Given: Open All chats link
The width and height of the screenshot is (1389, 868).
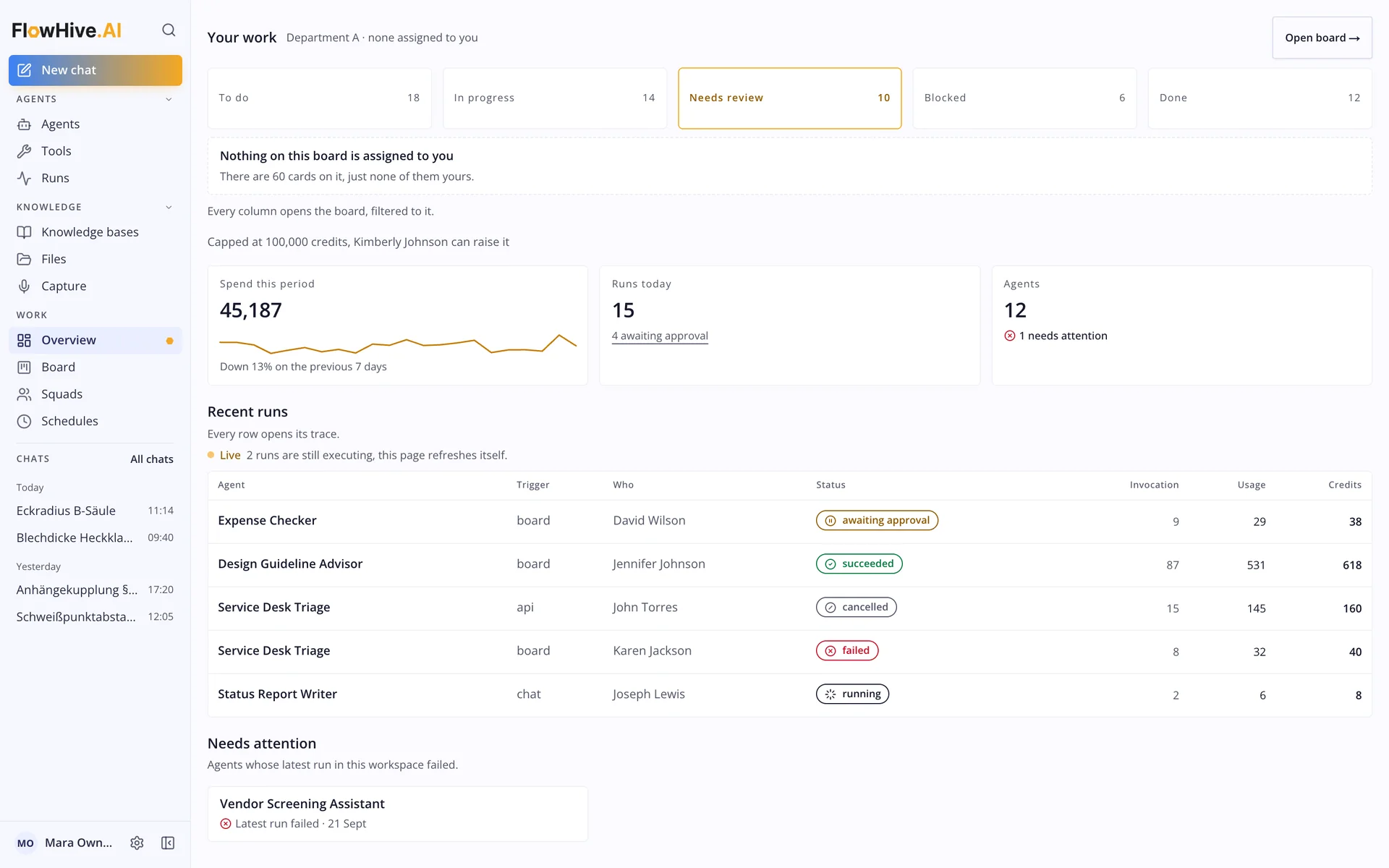Looking at the screenshot, I should [152, 459].
